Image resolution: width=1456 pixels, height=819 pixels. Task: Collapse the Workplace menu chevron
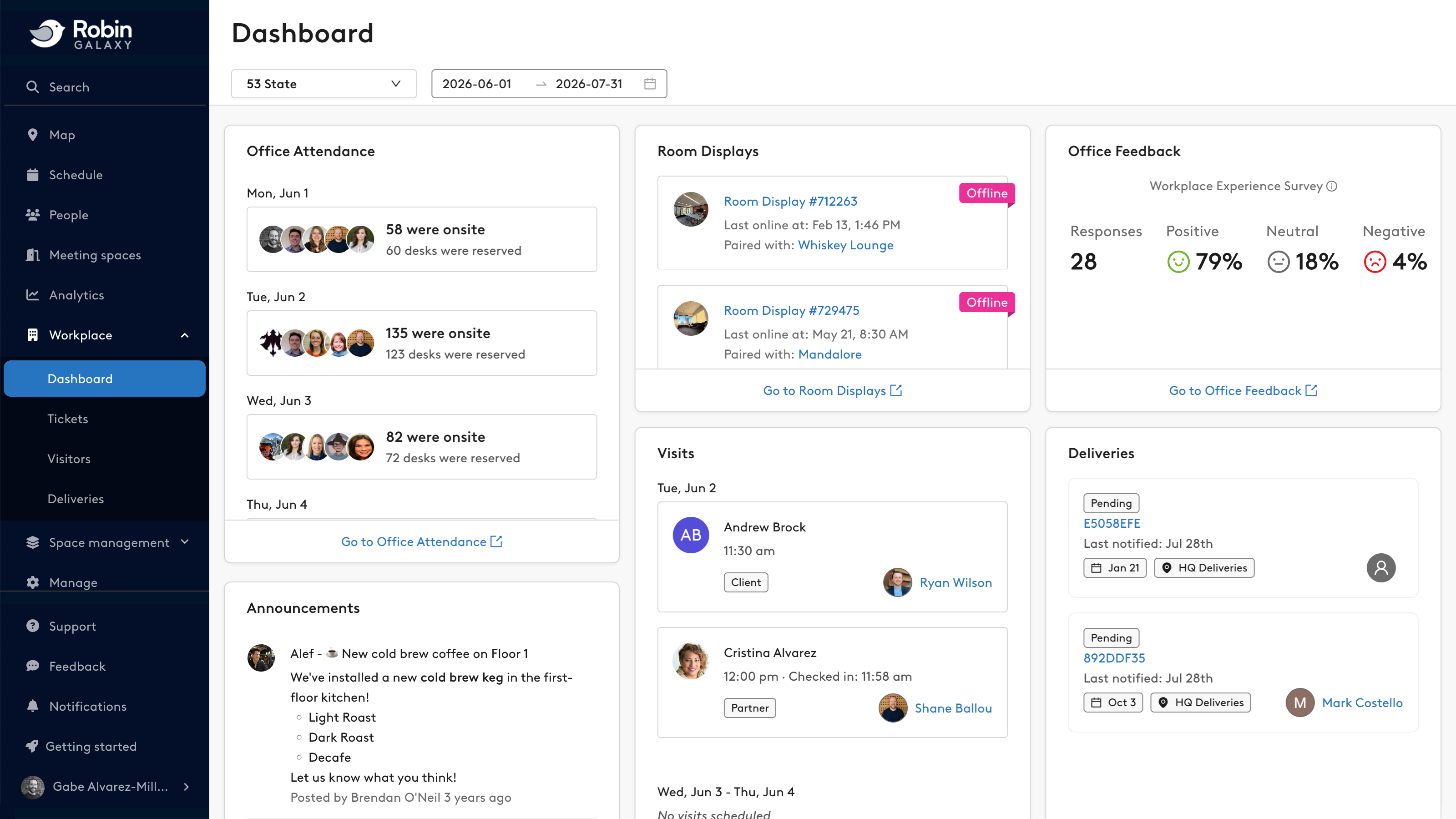(x=185, y=335)
